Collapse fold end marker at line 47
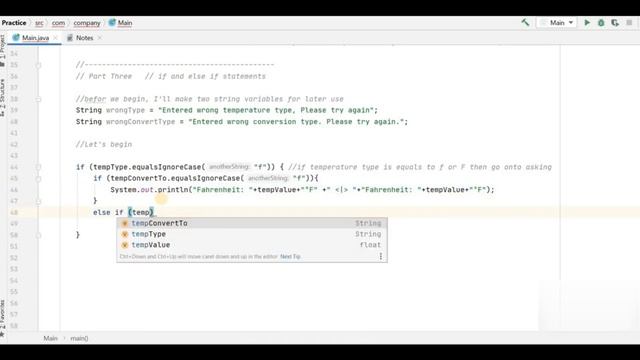640x360 pixels. point(38,201)
